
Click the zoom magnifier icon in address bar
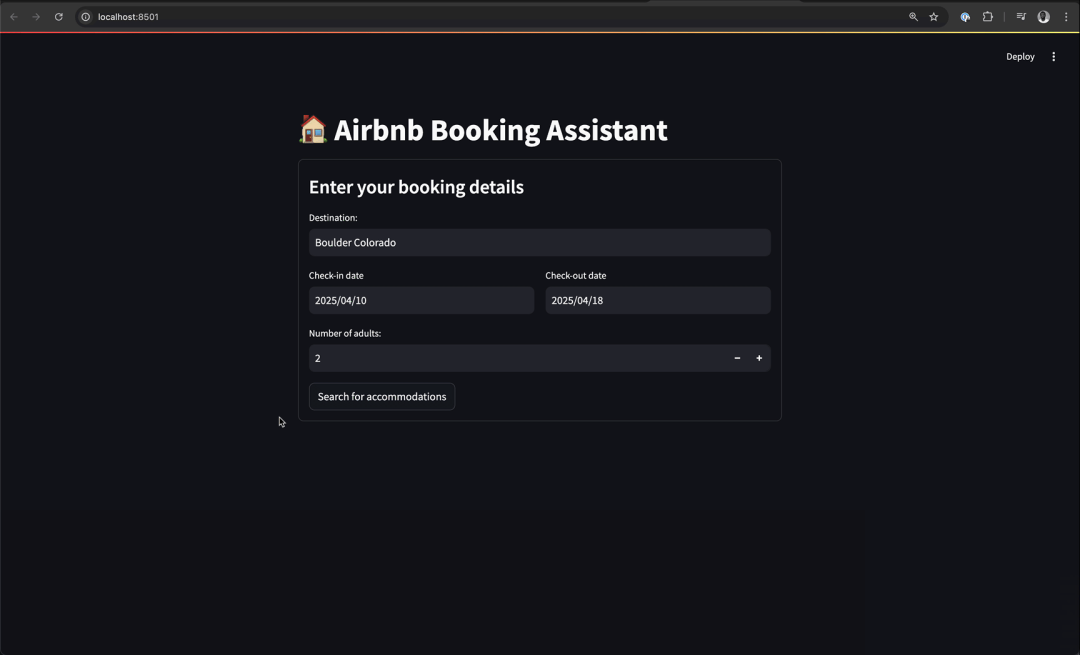click(x=913, y=17)
